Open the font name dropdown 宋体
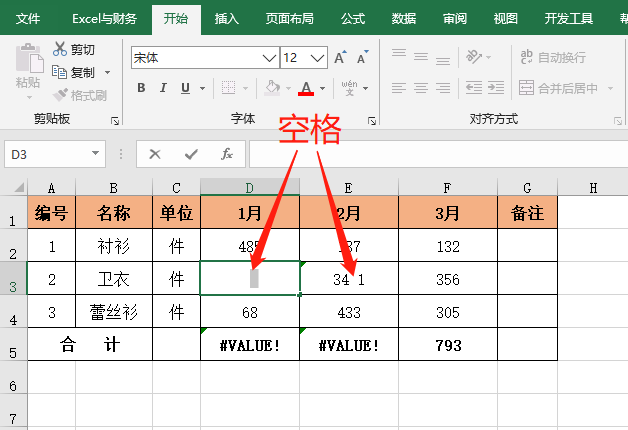This screenshot has width=628, height=430. click(x=270, y=58)
